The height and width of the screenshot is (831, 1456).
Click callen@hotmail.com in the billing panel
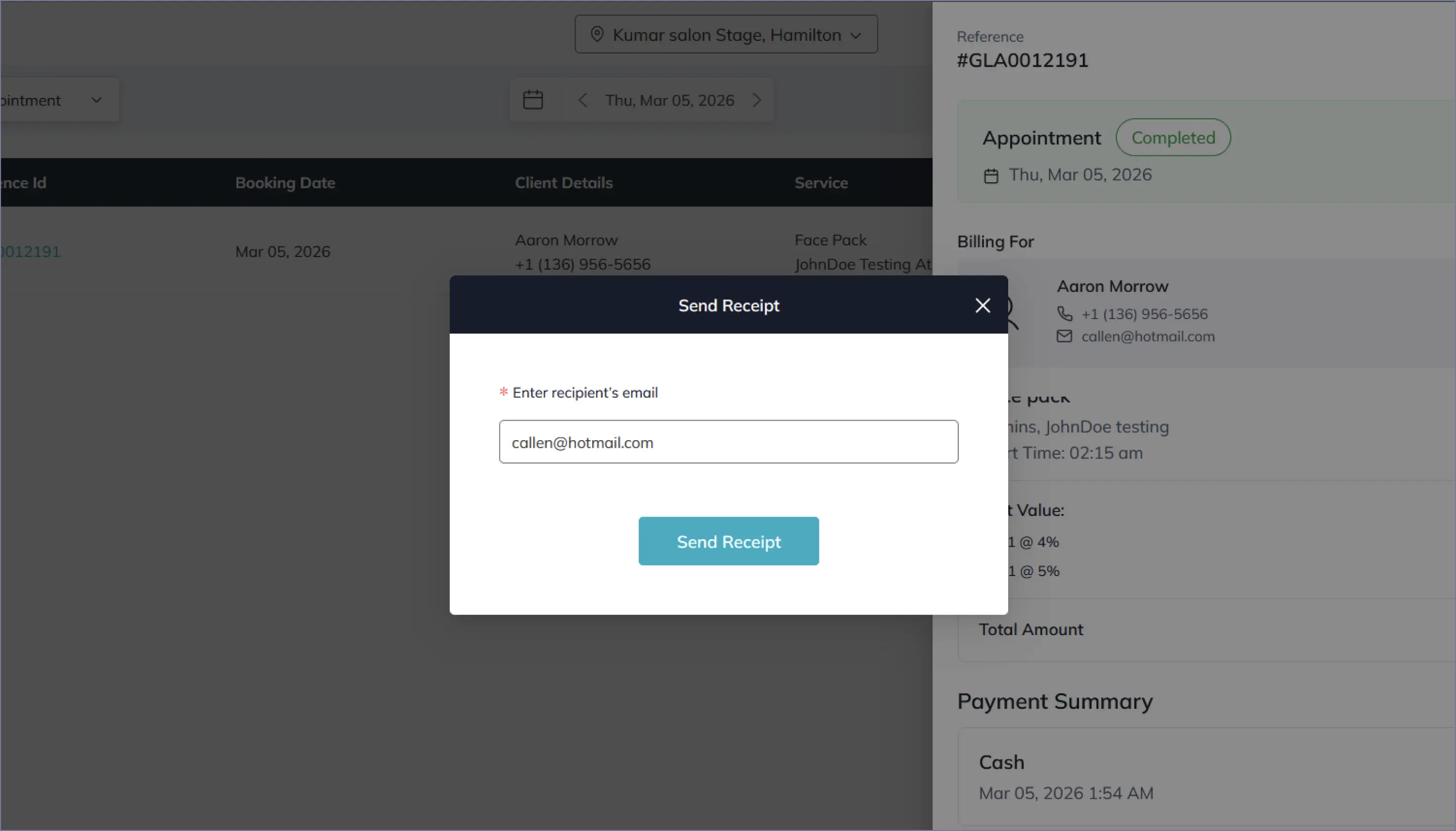point(1148,336)
